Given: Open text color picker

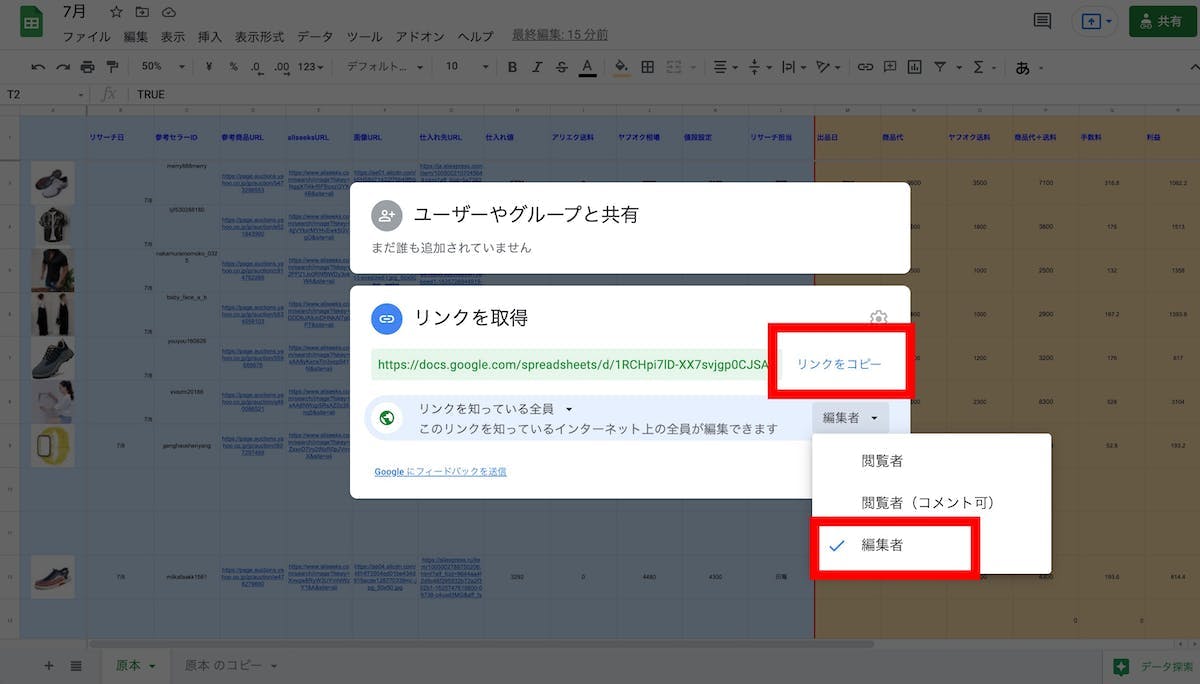Looking at the screenshot, I should (587, 67).
